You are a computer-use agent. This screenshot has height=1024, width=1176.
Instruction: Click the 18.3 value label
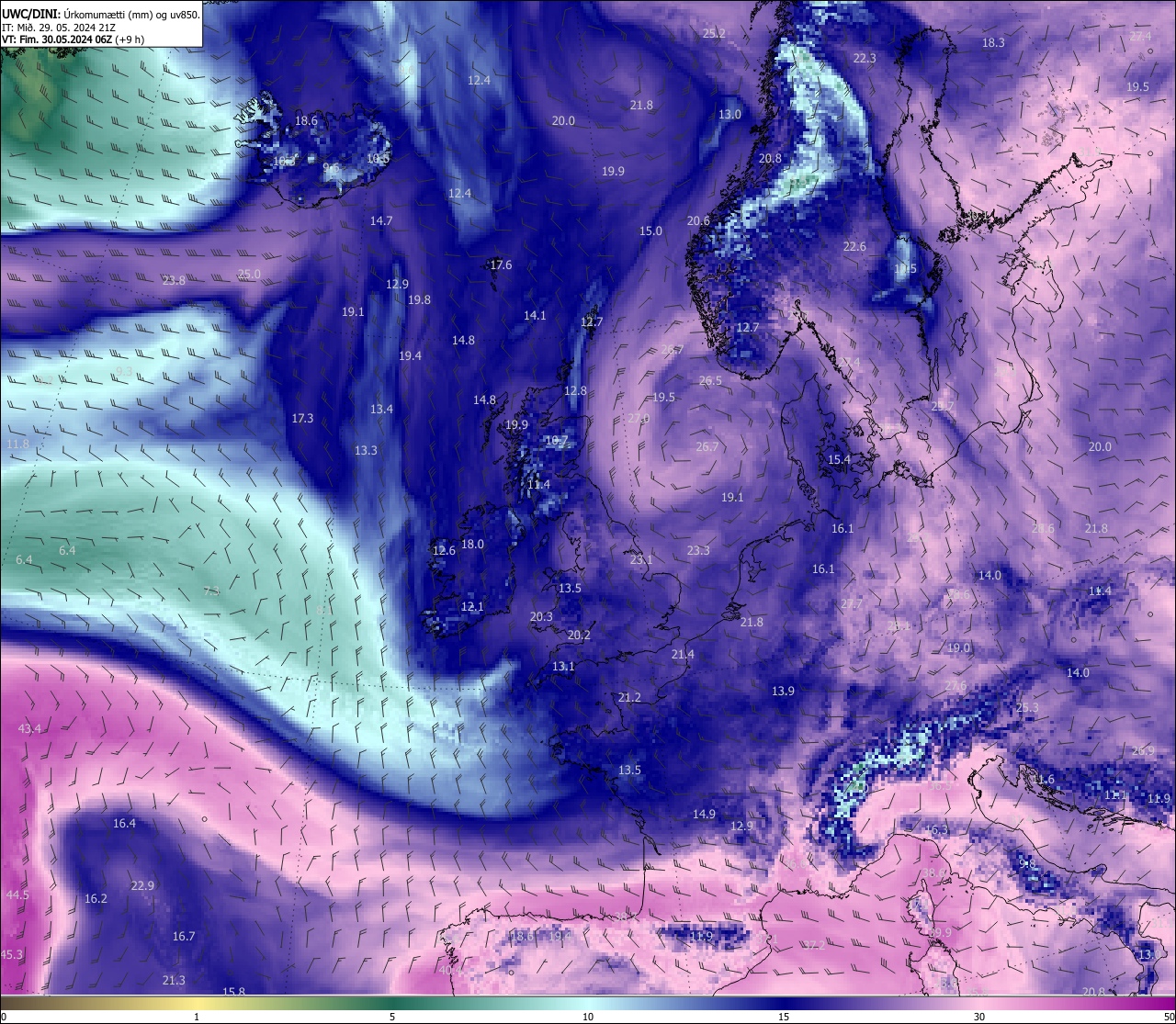pos(993,42)
